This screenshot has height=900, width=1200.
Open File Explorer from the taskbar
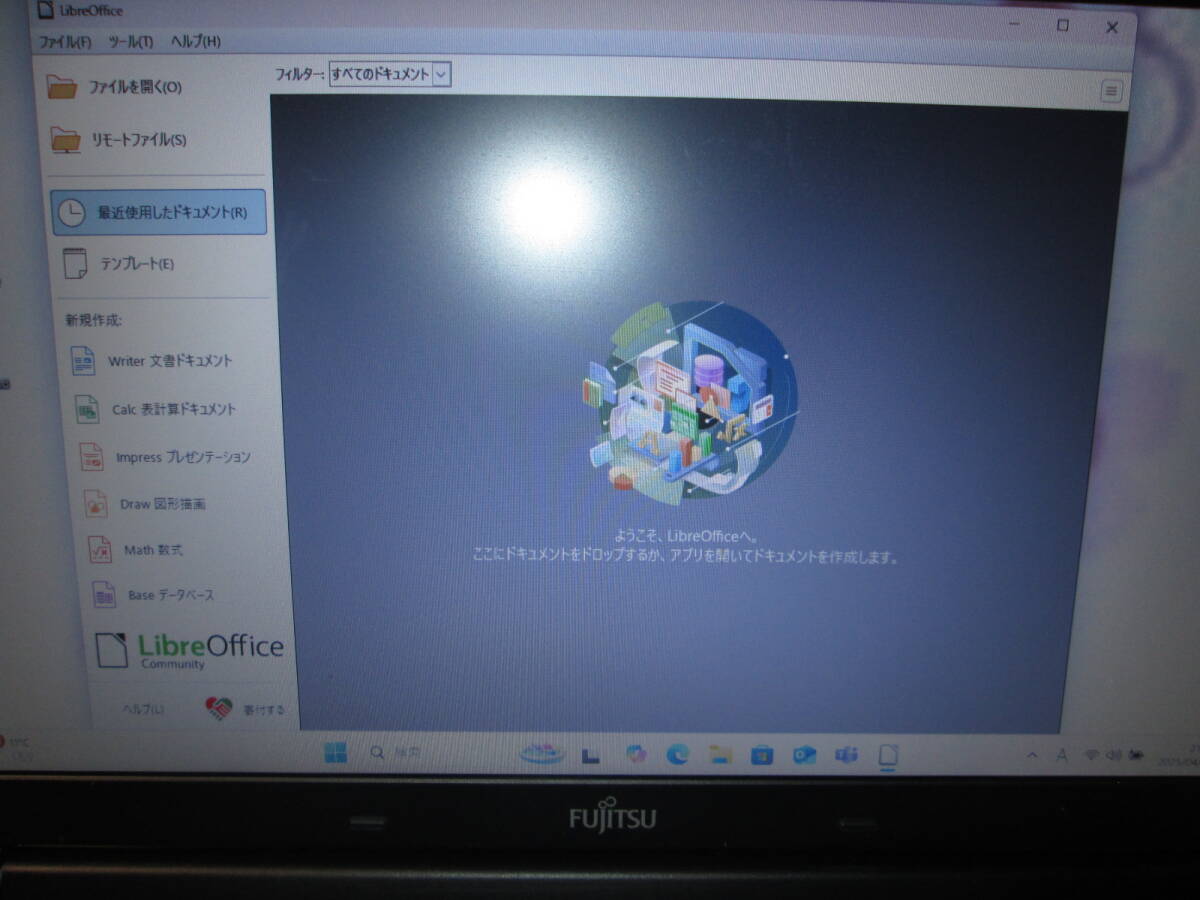[720, 755]
